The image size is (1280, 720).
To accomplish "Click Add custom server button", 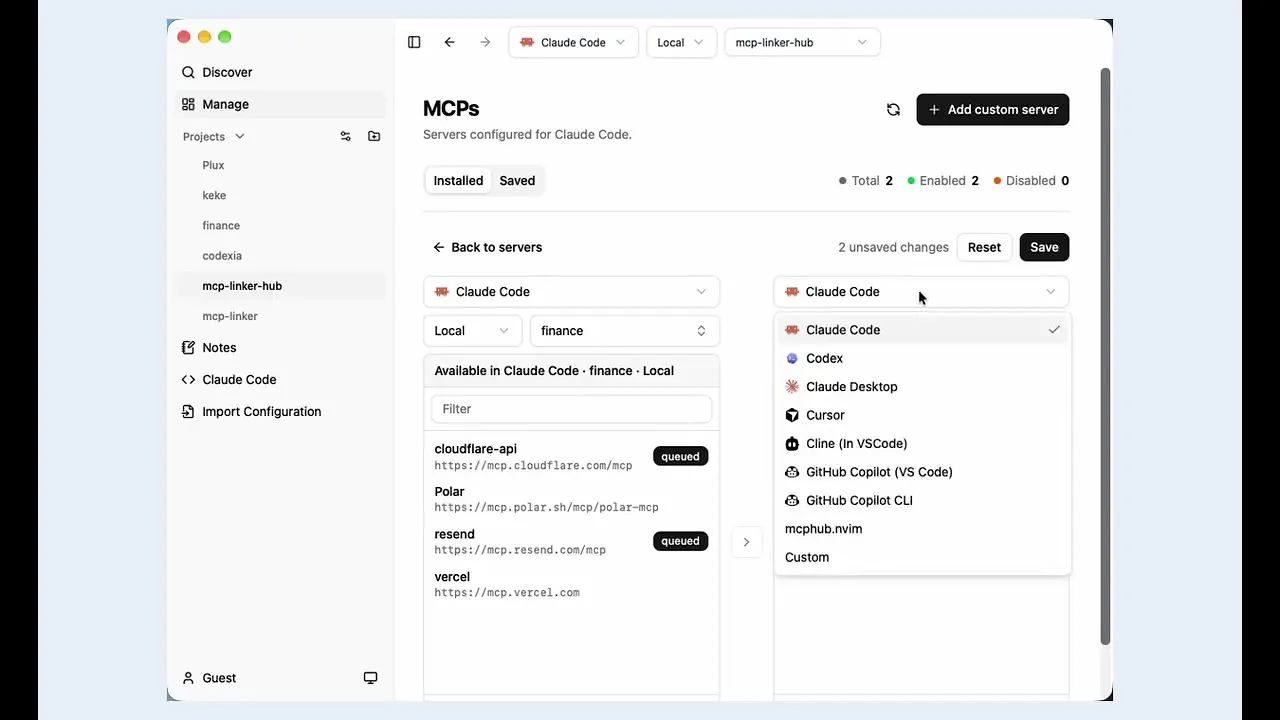I will tap(993, 110).
